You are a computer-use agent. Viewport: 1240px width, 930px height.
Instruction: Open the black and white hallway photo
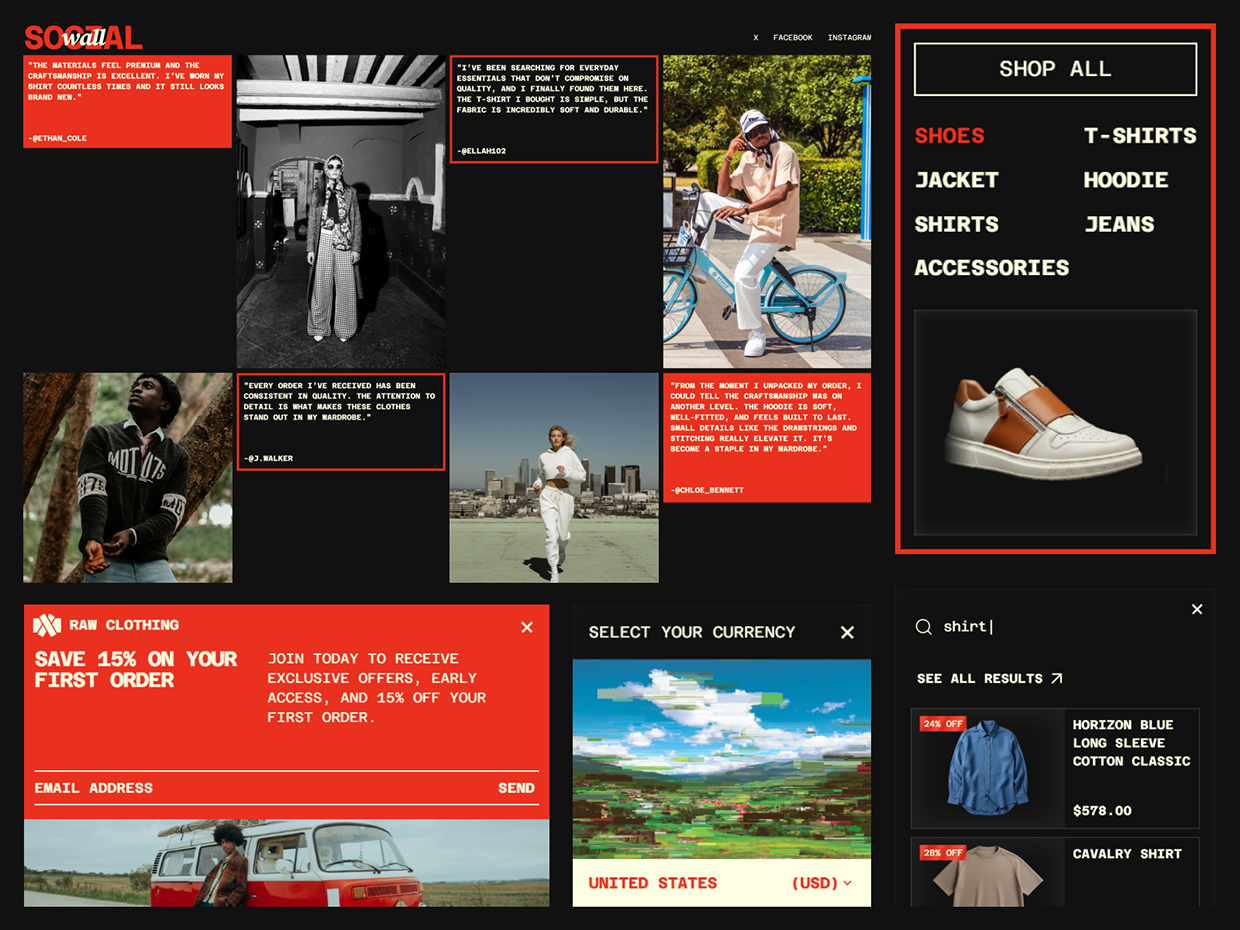click(x=341, y=212)
